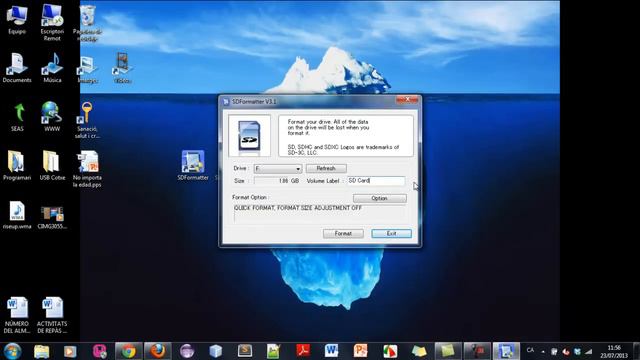Screen dimensions: 640x360
Task: Click the Size field showing 1.86 GB
Action: [278, 181]
